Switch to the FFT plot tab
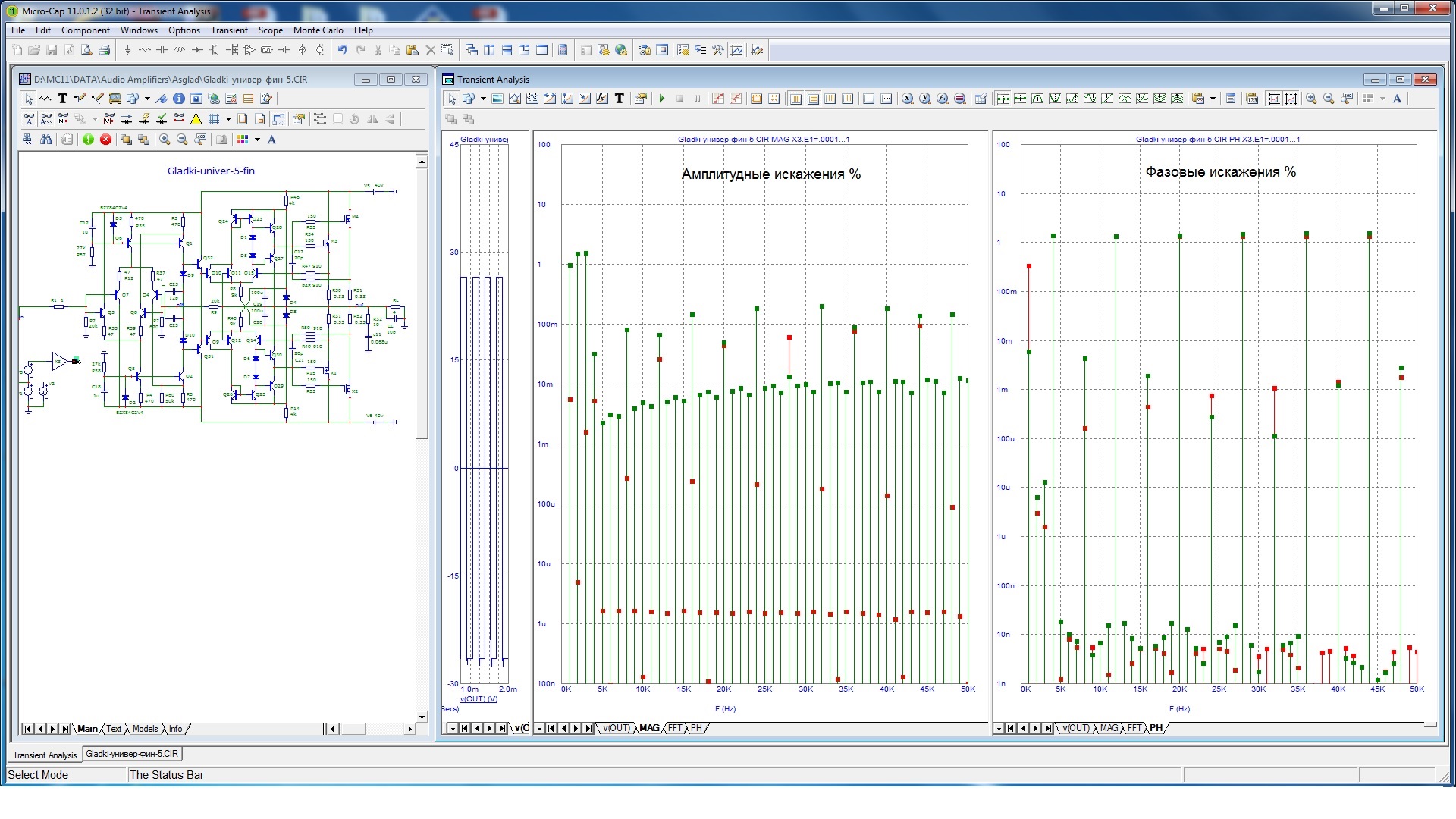This screenshot has height=819, width=1456. pos(674,728)
